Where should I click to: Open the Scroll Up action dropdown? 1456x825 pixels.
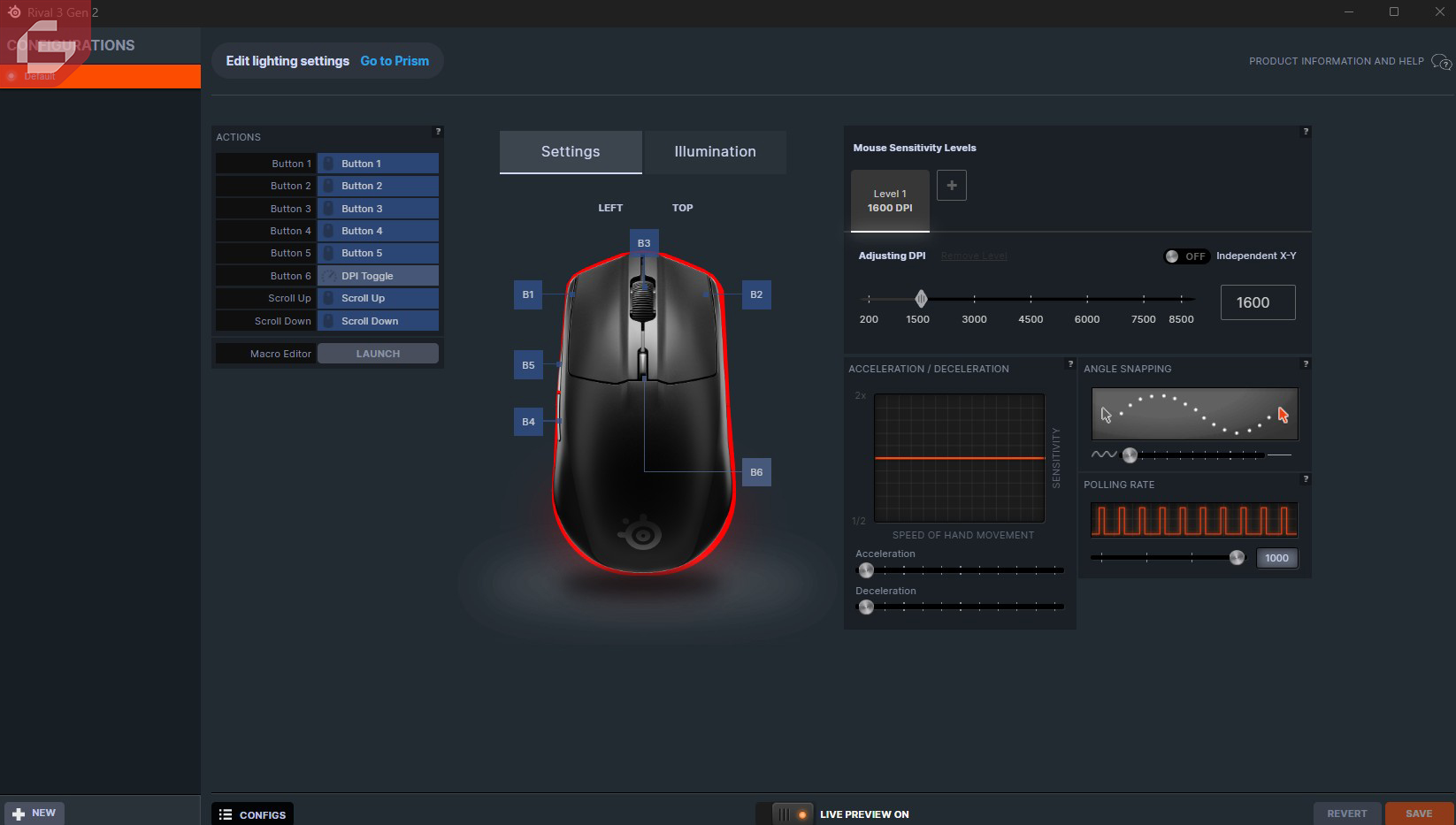pyautogui.click(x=378, y=298)
